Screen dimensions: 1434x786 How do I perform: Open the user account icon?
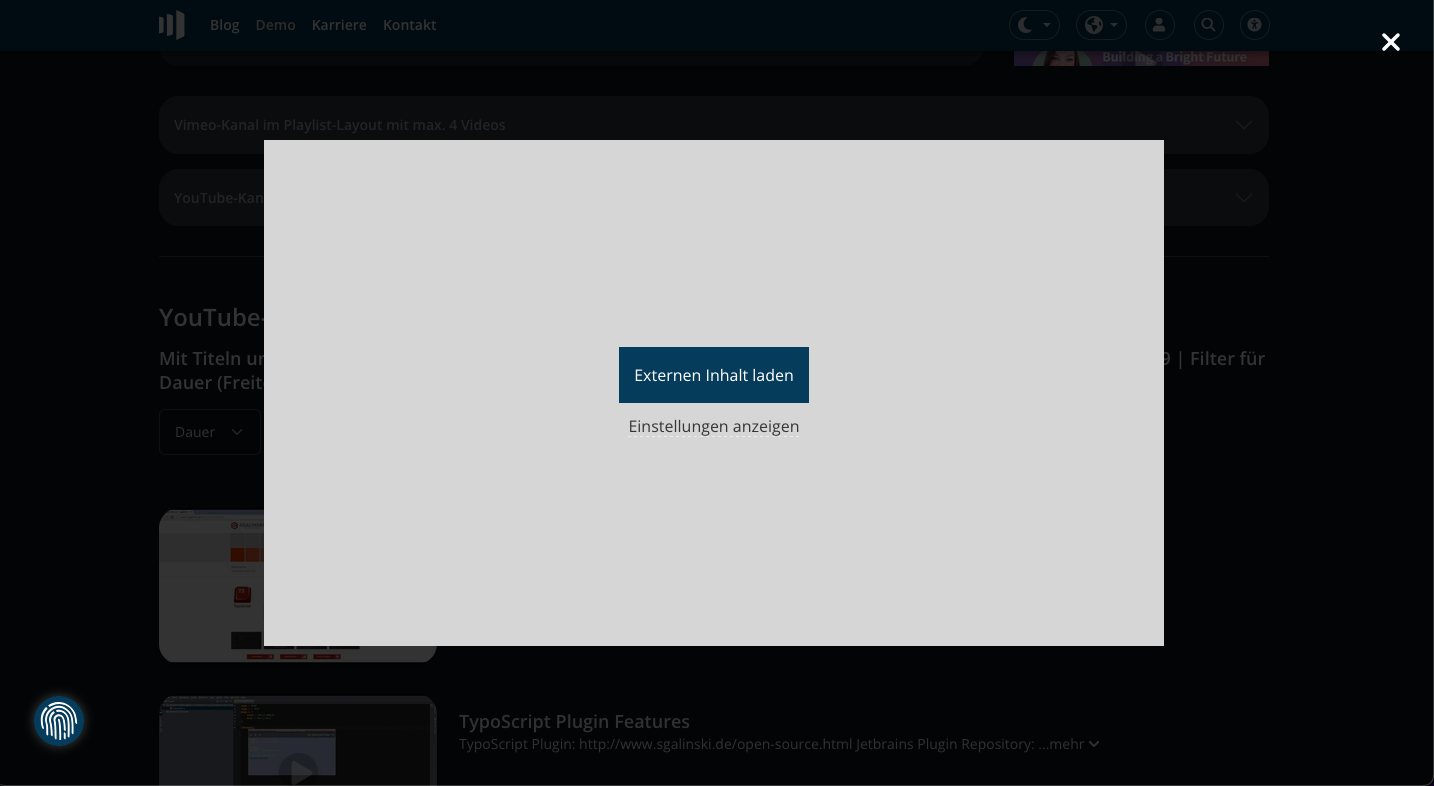(x=1160, y=25)
